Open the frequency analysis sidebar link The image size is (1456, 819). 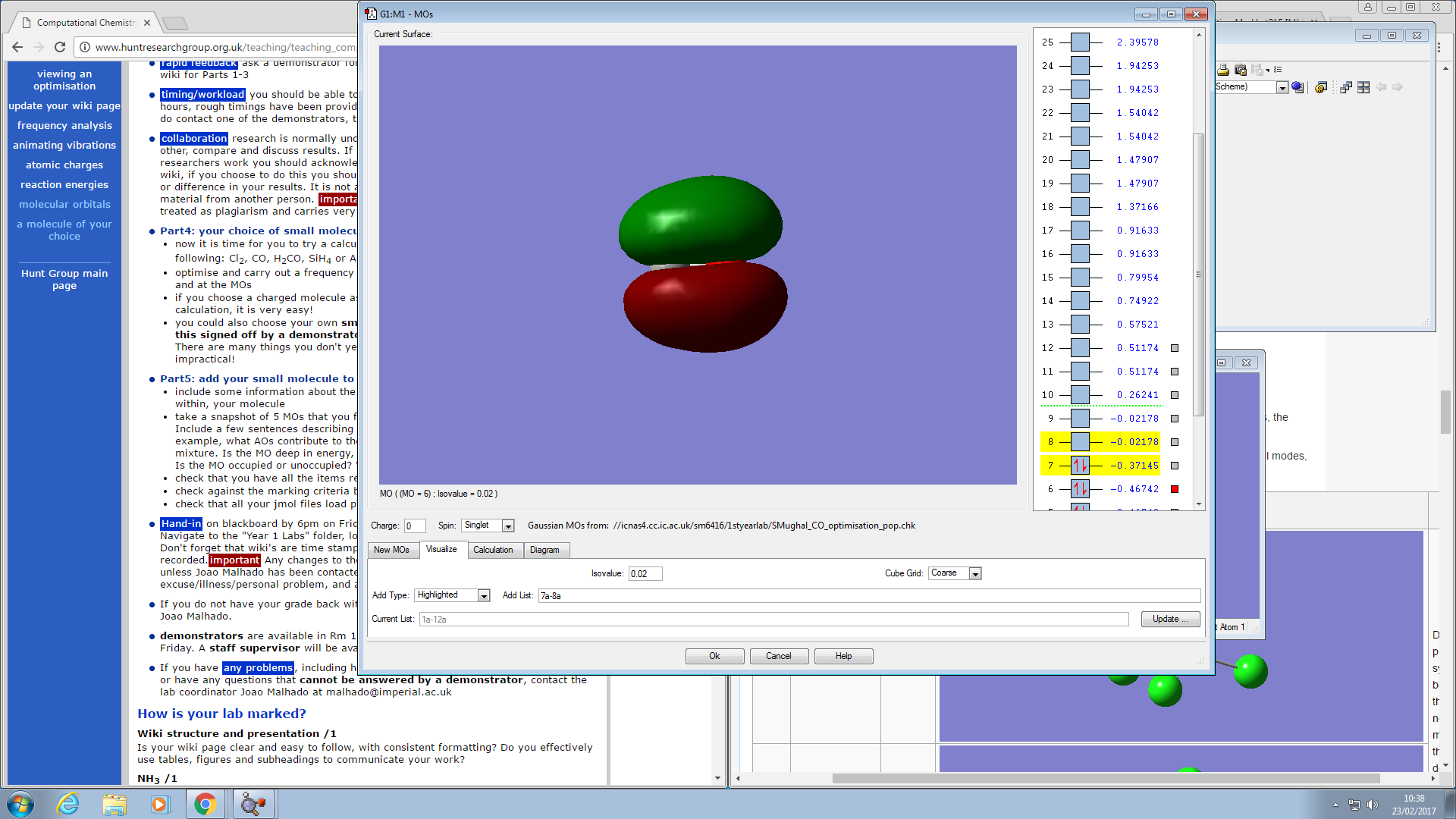(x=64, y=126)
